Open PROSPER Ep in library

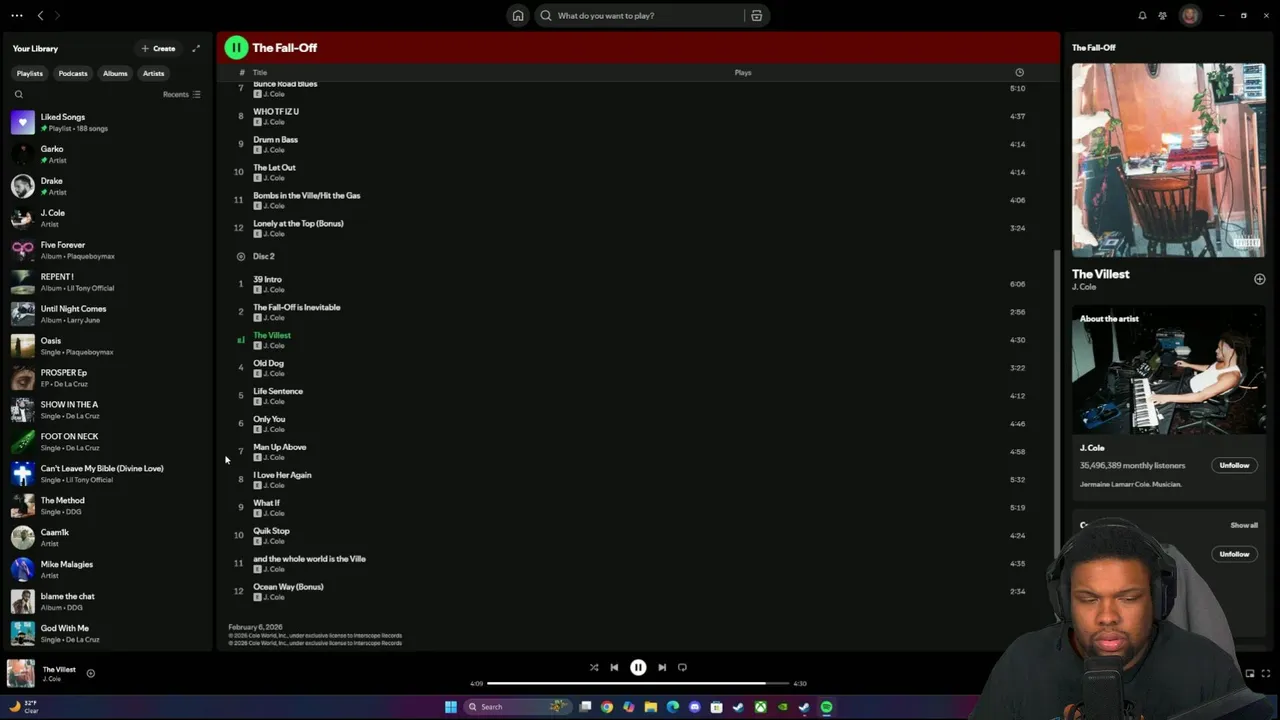coord(107,378)
